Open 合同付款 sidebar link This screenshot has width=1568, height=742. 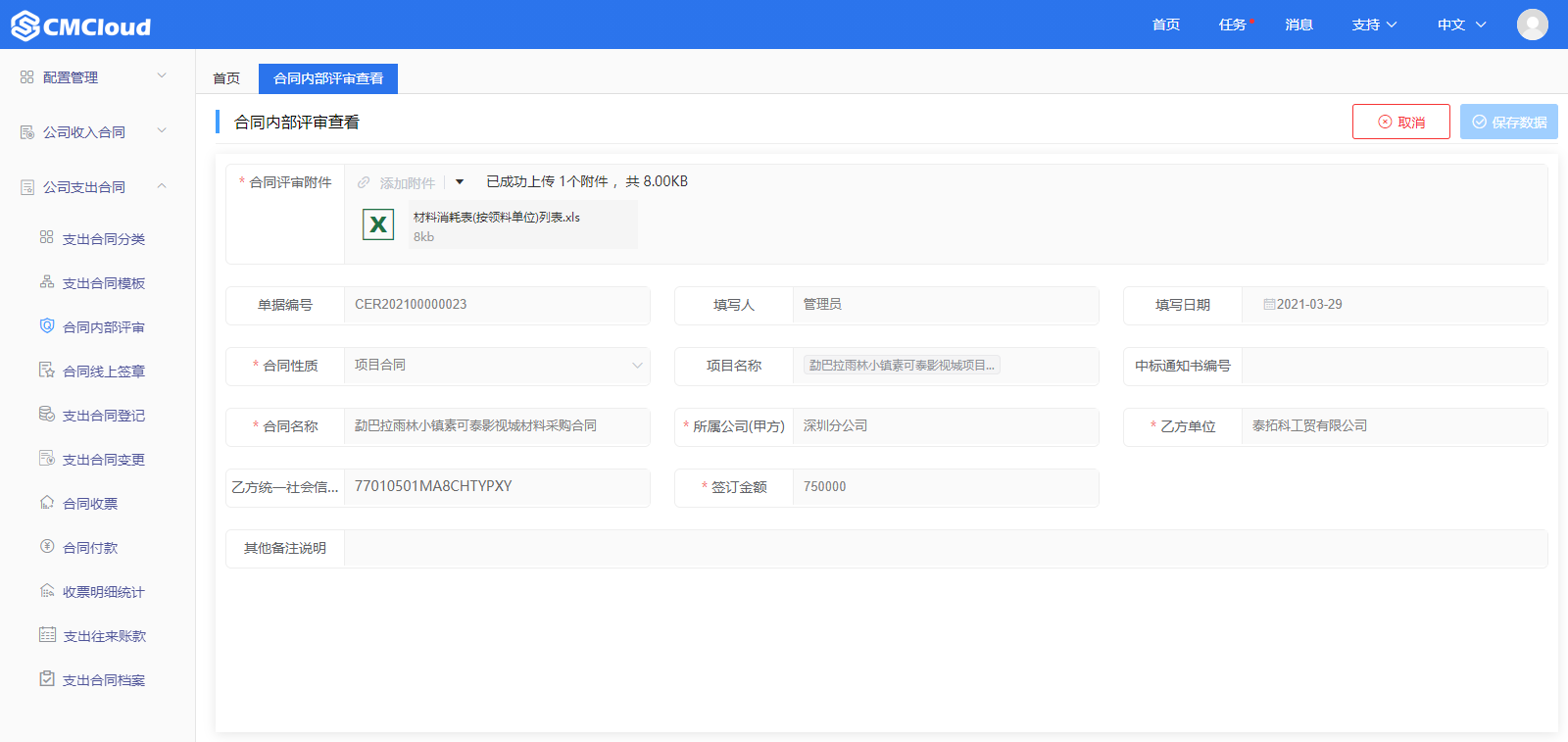point(90,548)
